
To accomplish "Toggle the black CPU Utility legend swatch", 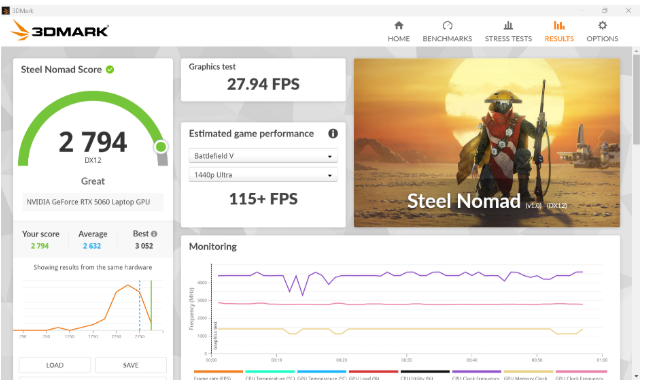I will [x=425, y=371].
